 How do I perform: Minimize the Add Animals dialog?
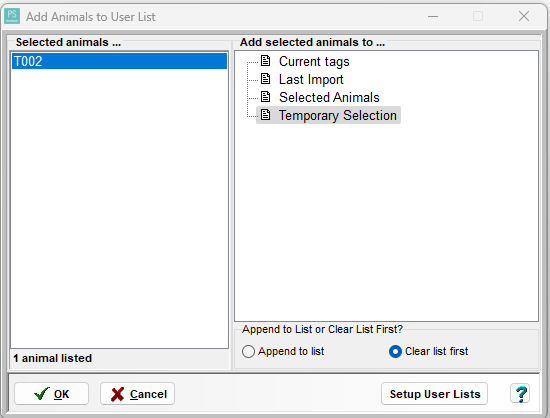[x=433, y=16]
